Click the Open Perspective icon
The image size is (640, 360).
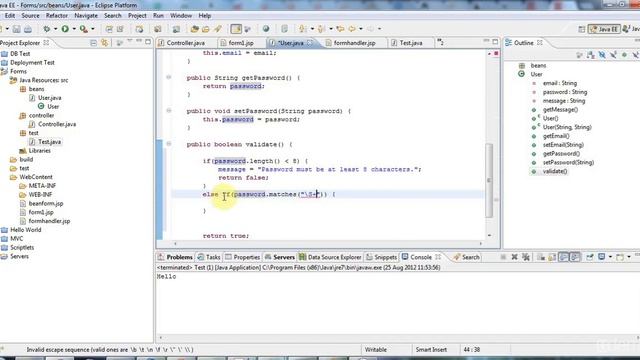pyautogui.click(x=582, y=29)
